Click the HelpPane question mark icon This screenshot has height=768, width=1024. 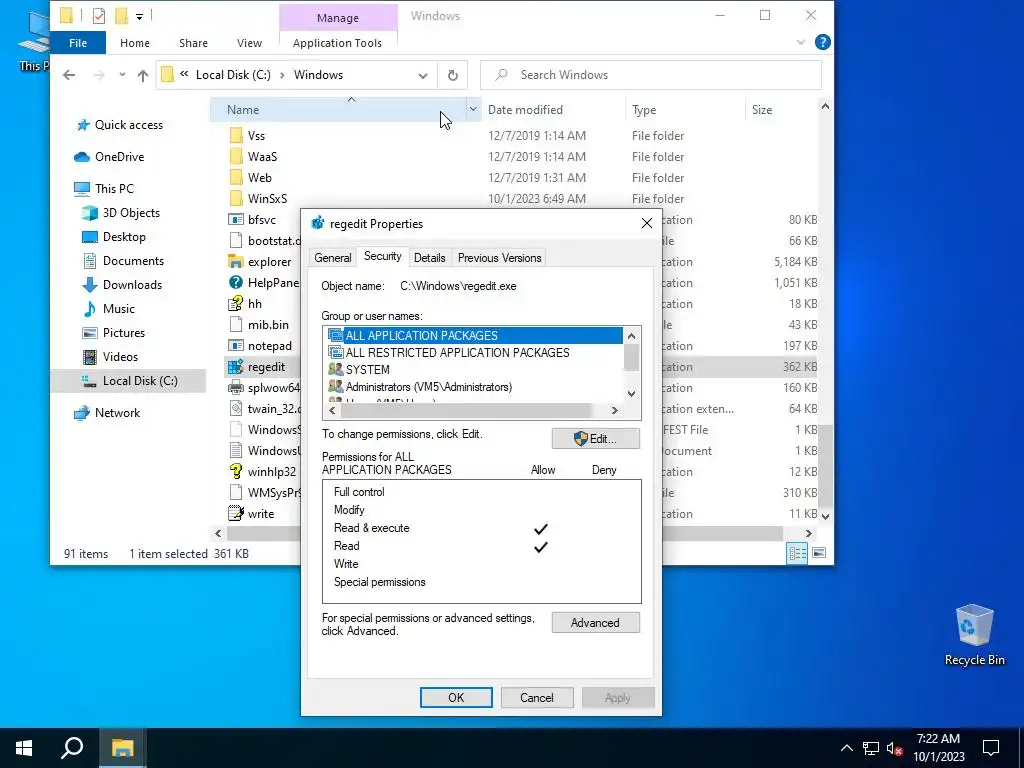point(236,283)
